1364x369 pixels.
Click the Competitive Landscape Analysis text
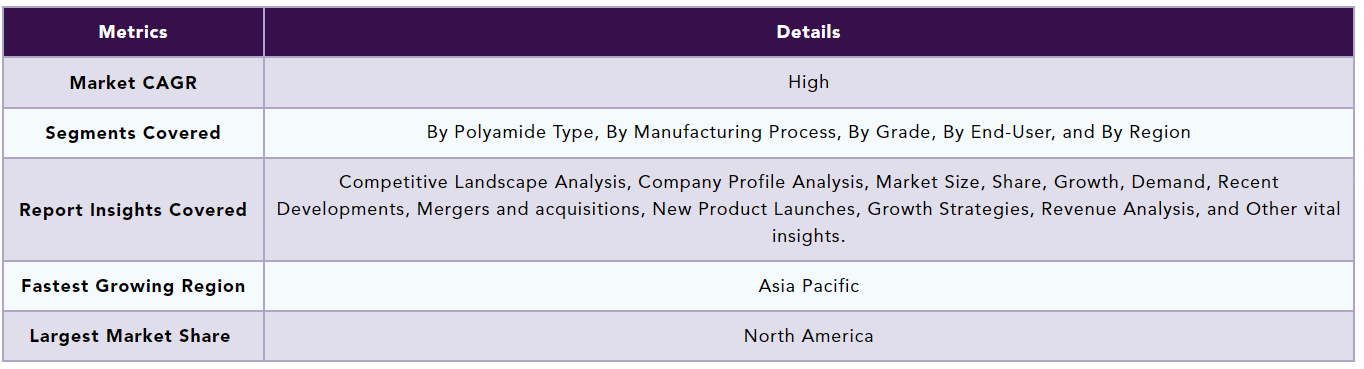coord(483,182)
